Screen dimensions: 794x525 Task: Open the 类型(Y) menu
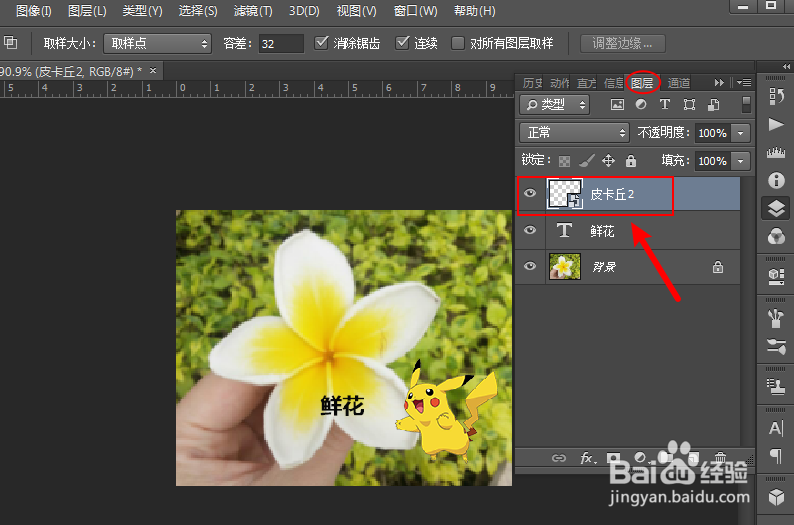pyautogui.click(x=142, y=11)
